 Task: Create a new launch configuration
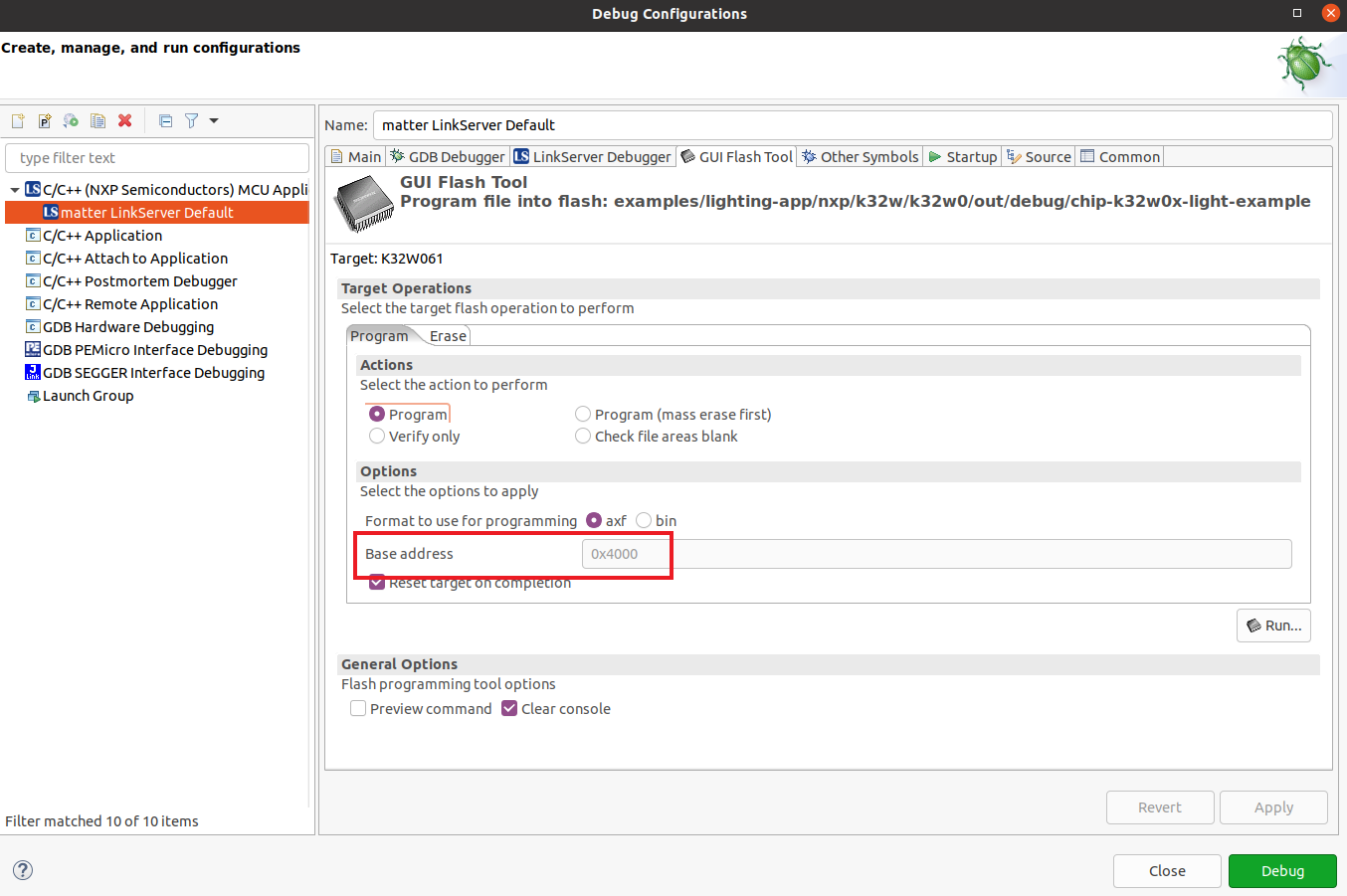[17, 120]
